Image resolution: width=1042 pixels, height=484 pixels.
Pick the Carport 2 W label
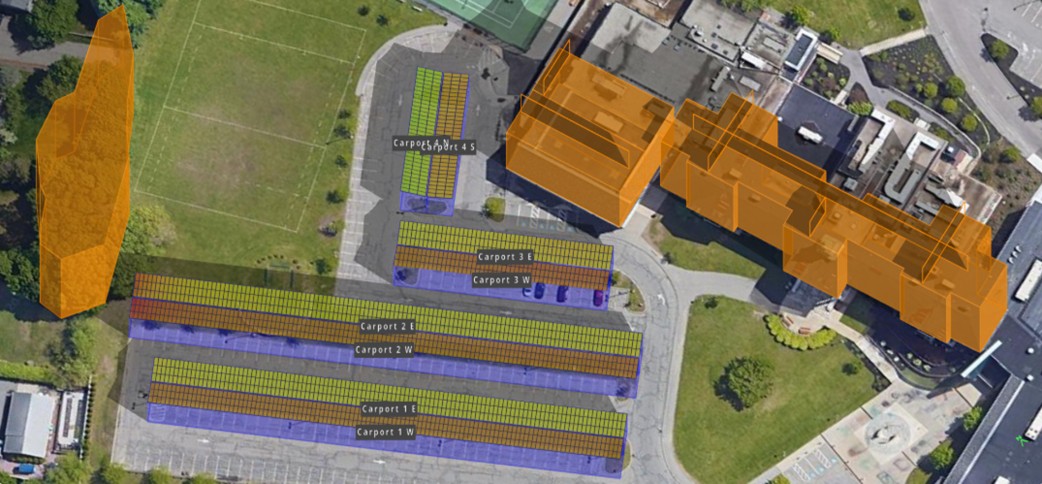click(384, 350)
